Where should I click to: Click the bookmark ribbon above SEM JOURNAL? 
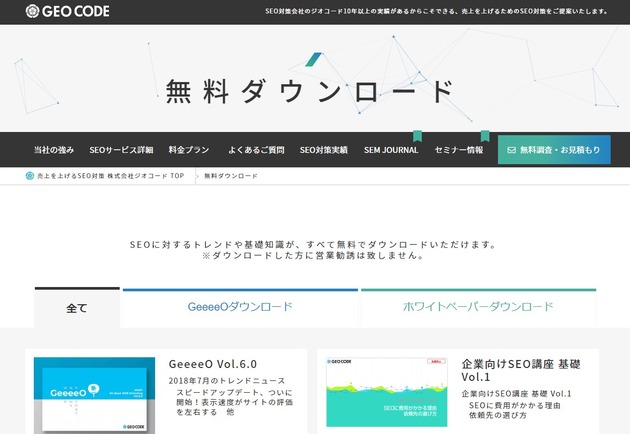click(x=417, y=136)
